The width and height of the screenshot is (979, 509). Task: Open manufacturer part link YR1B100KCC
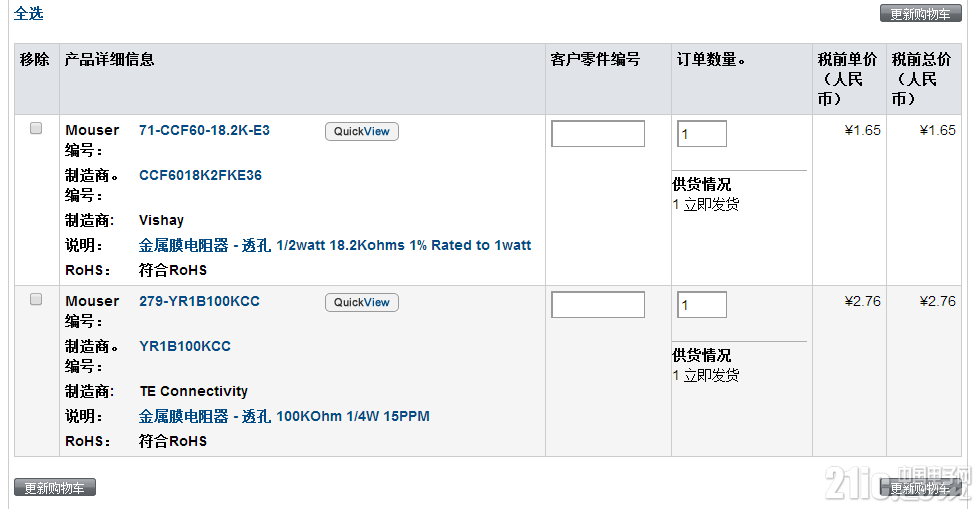[x=185, y=346]
